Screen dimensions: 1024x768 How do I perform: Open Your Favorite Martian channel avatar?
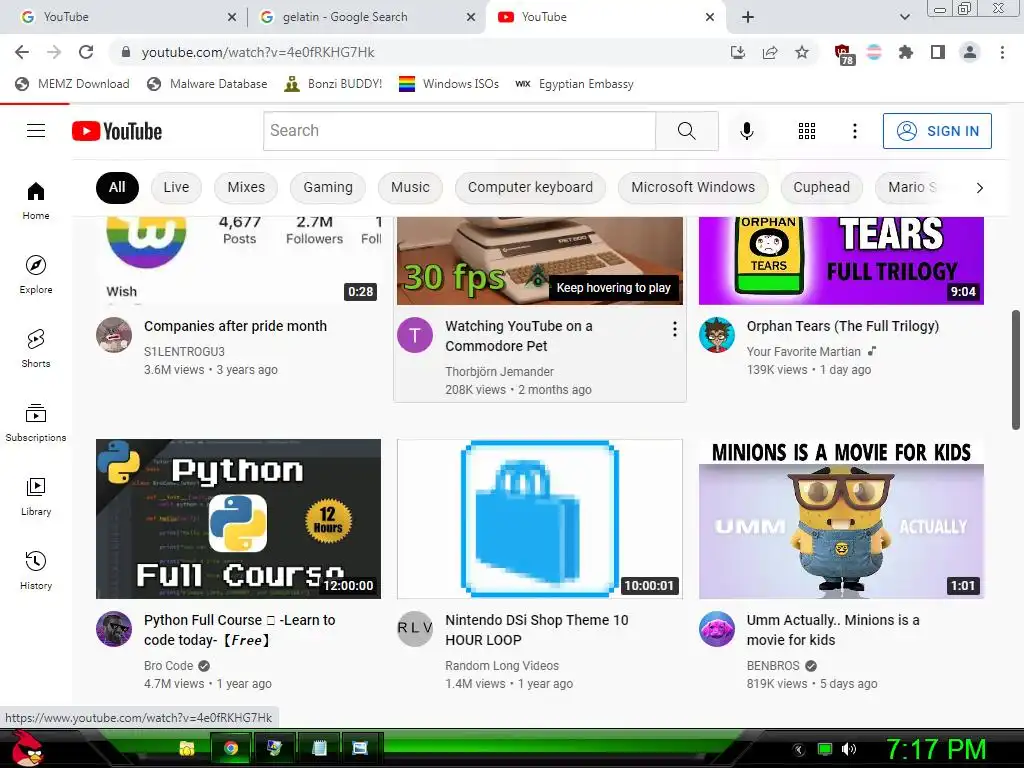(716, 335)
